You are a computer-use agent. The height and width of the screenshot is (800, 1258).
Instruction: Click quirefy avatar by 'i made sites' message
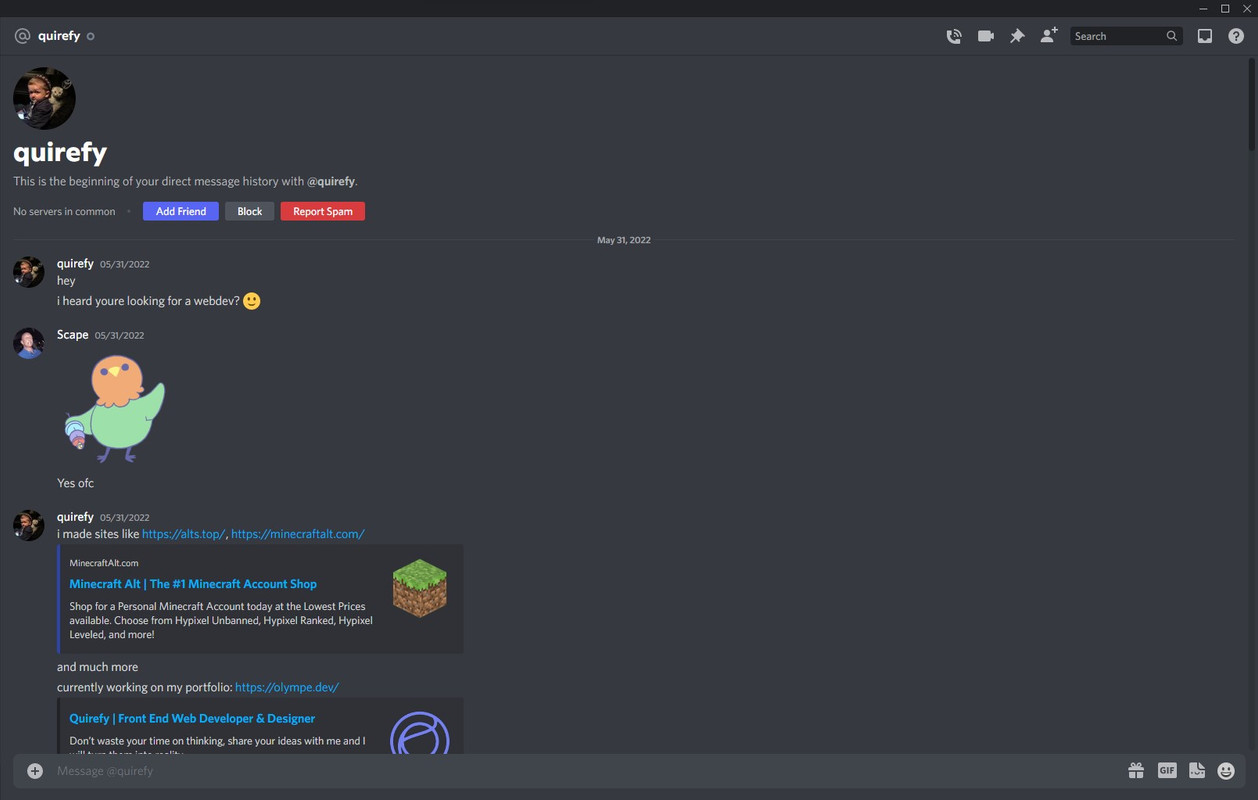(x=29, y=525)
